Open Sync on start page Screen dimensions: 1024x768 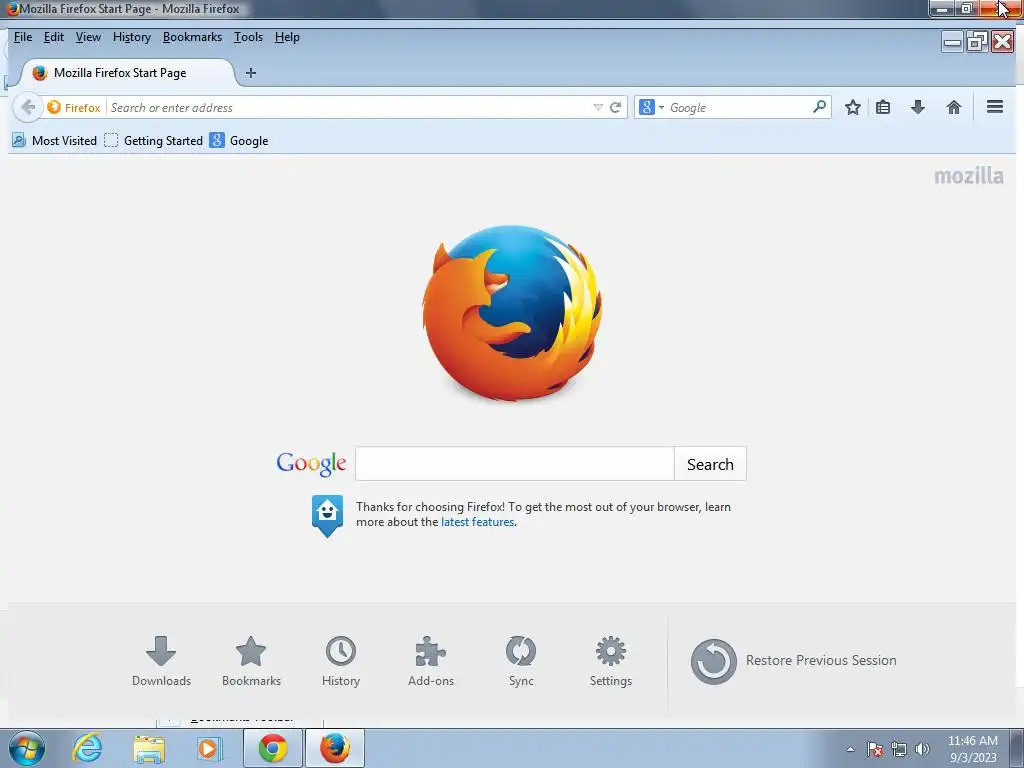click(521, 661)
